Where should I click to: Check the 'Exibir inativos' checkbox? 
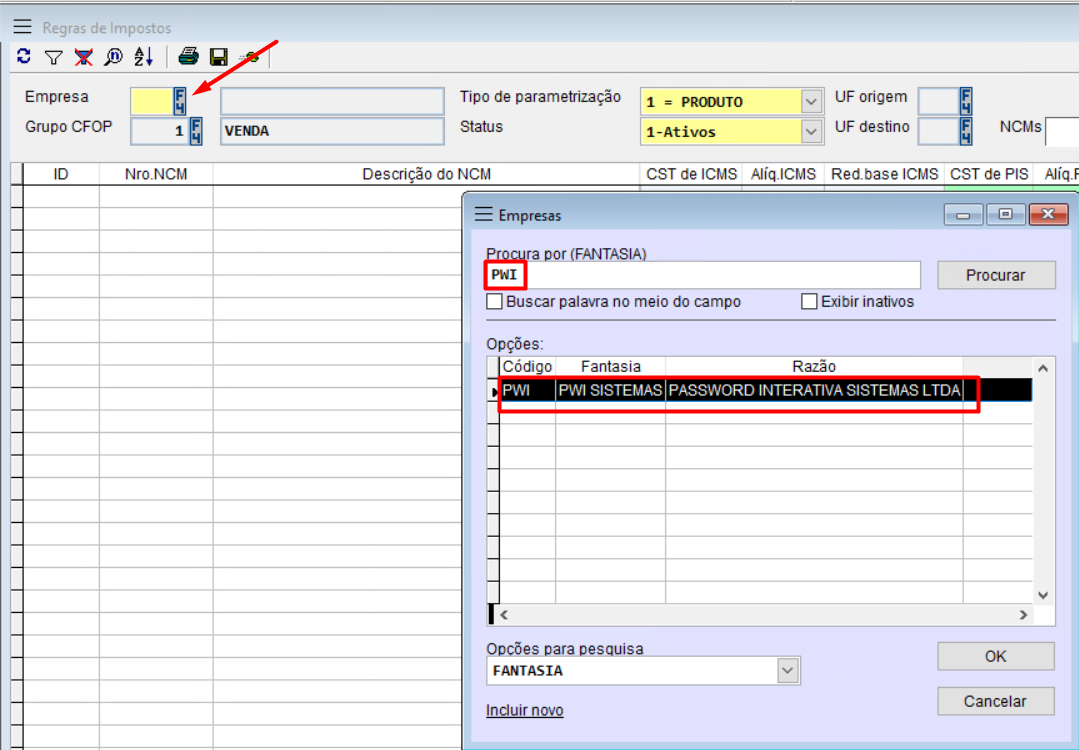tap(809, 302)
